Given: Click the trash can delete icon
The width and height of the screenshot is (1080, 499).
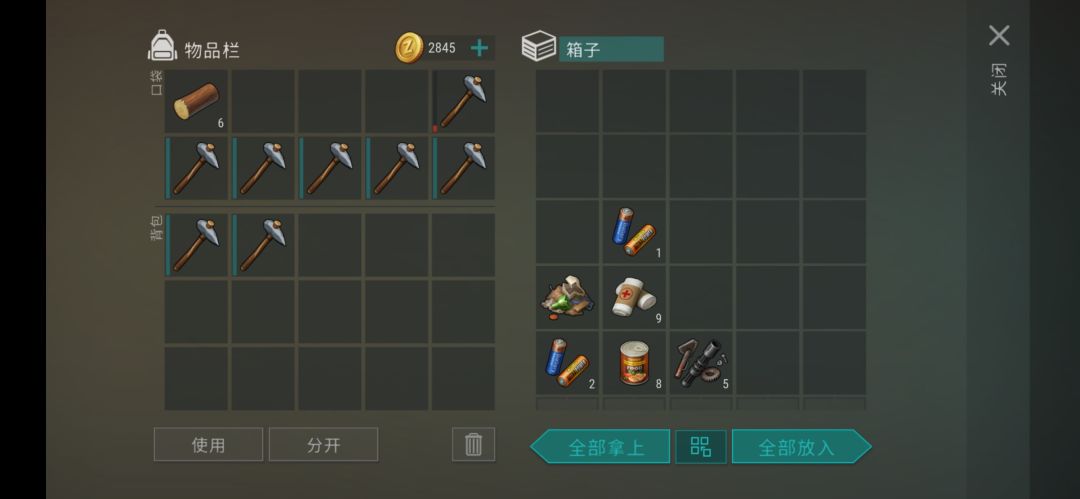Looking at the screenshot, I should point(473,445).
